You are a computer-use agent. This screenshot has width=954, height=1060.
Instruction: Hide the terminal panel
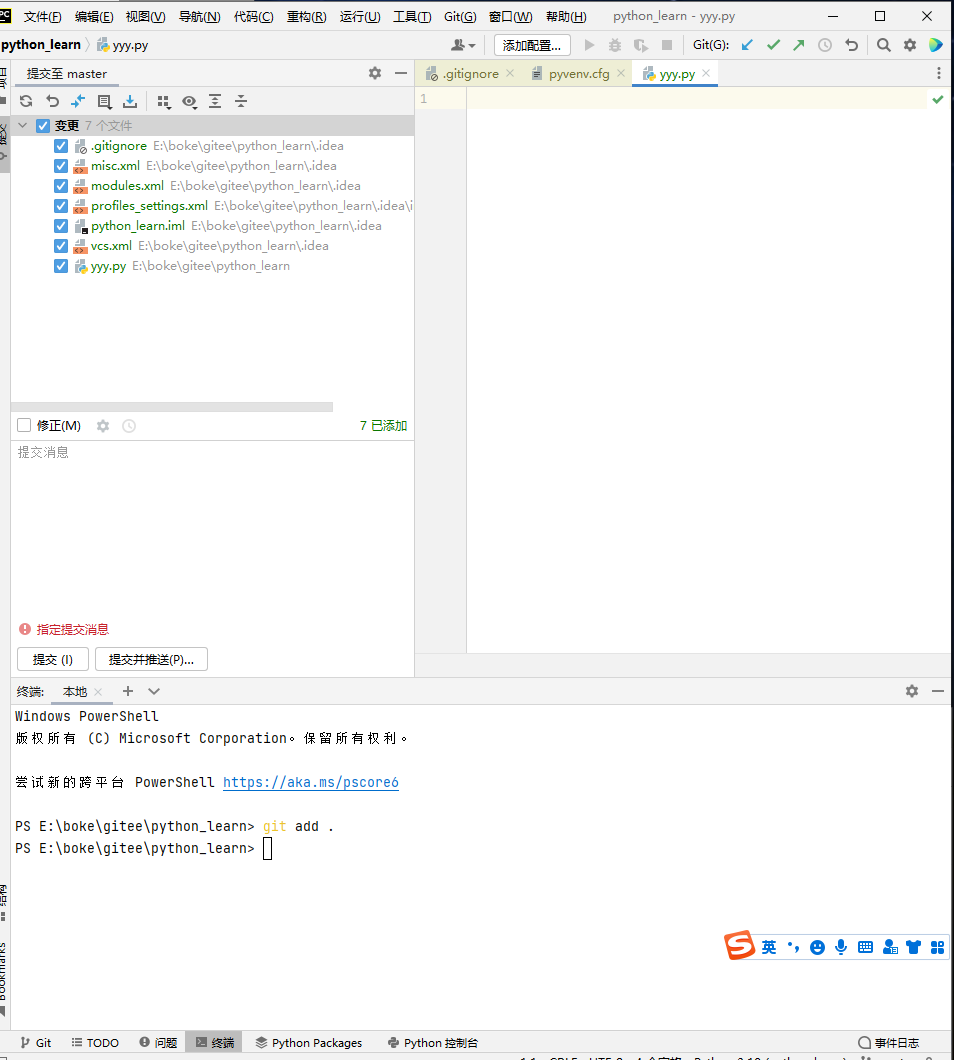coord(938,691)
